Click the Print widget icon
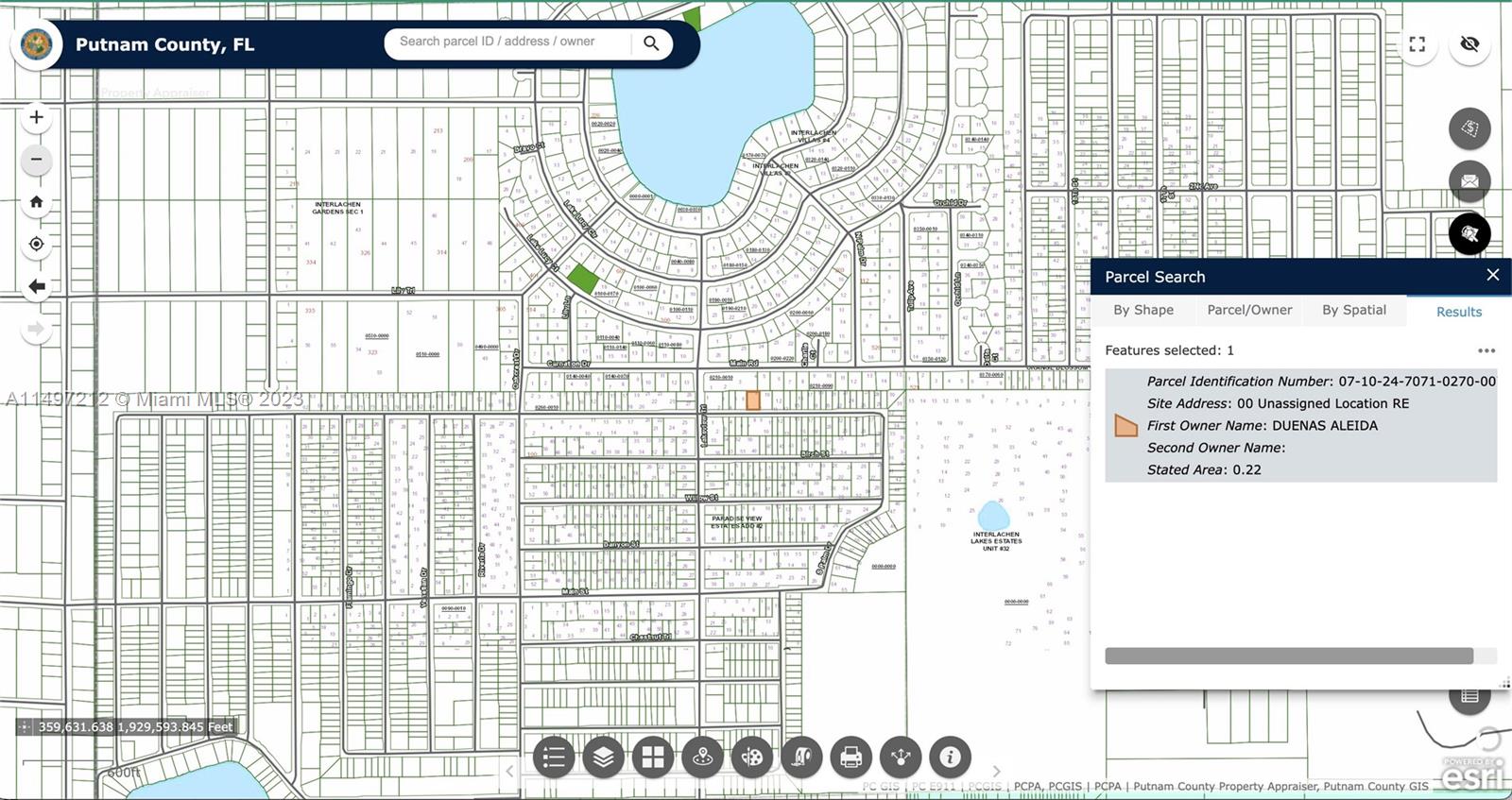 850,757
